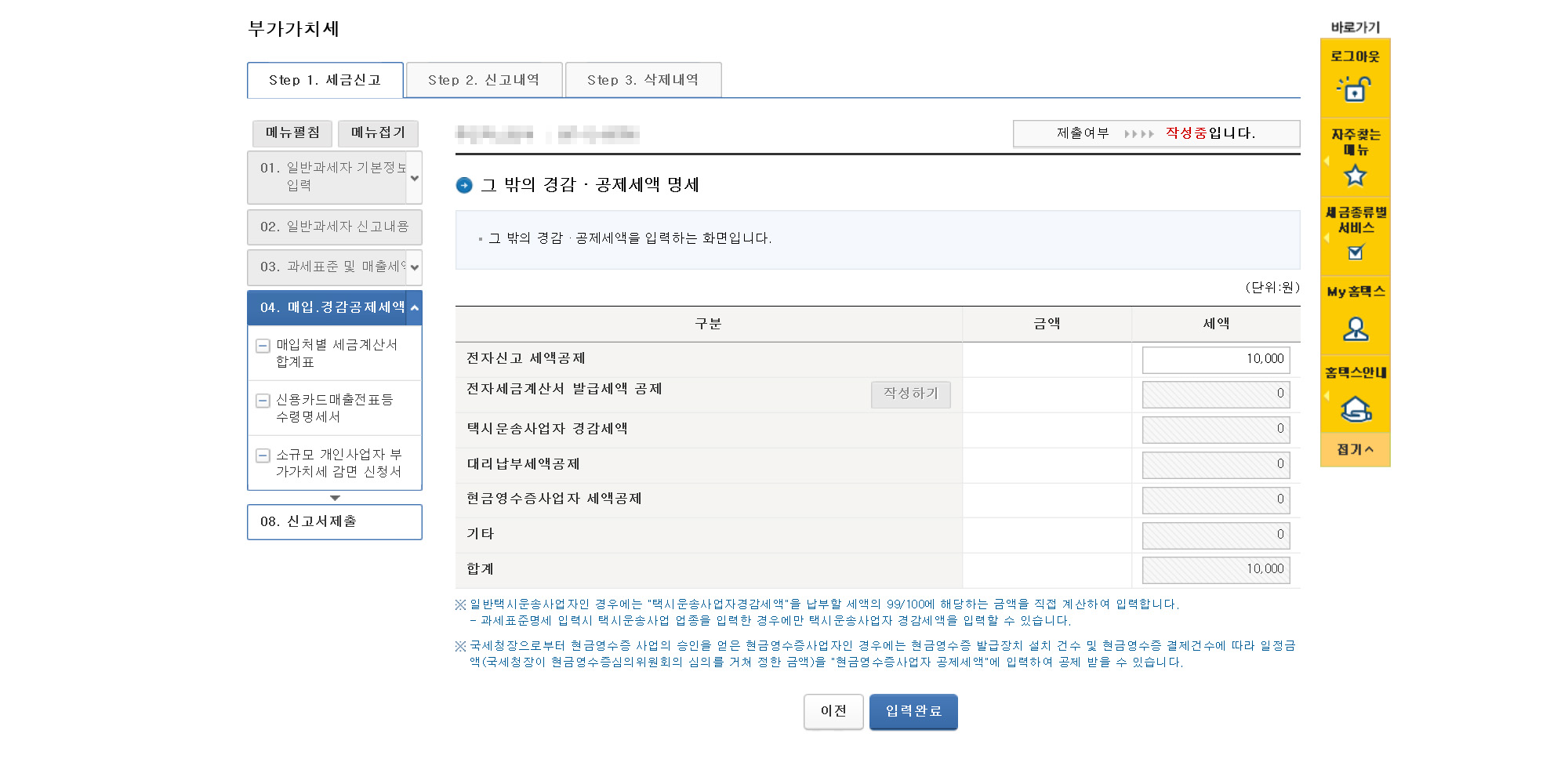Open tax type service checkmark icon
Image resolution: width=1568 pixels, height=784 pixels.
(x=1356, y=252)
